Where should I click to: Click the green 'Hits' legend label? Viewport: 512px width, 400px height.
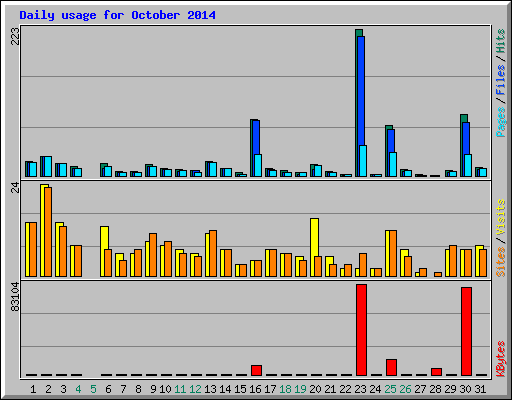[501, 41]
